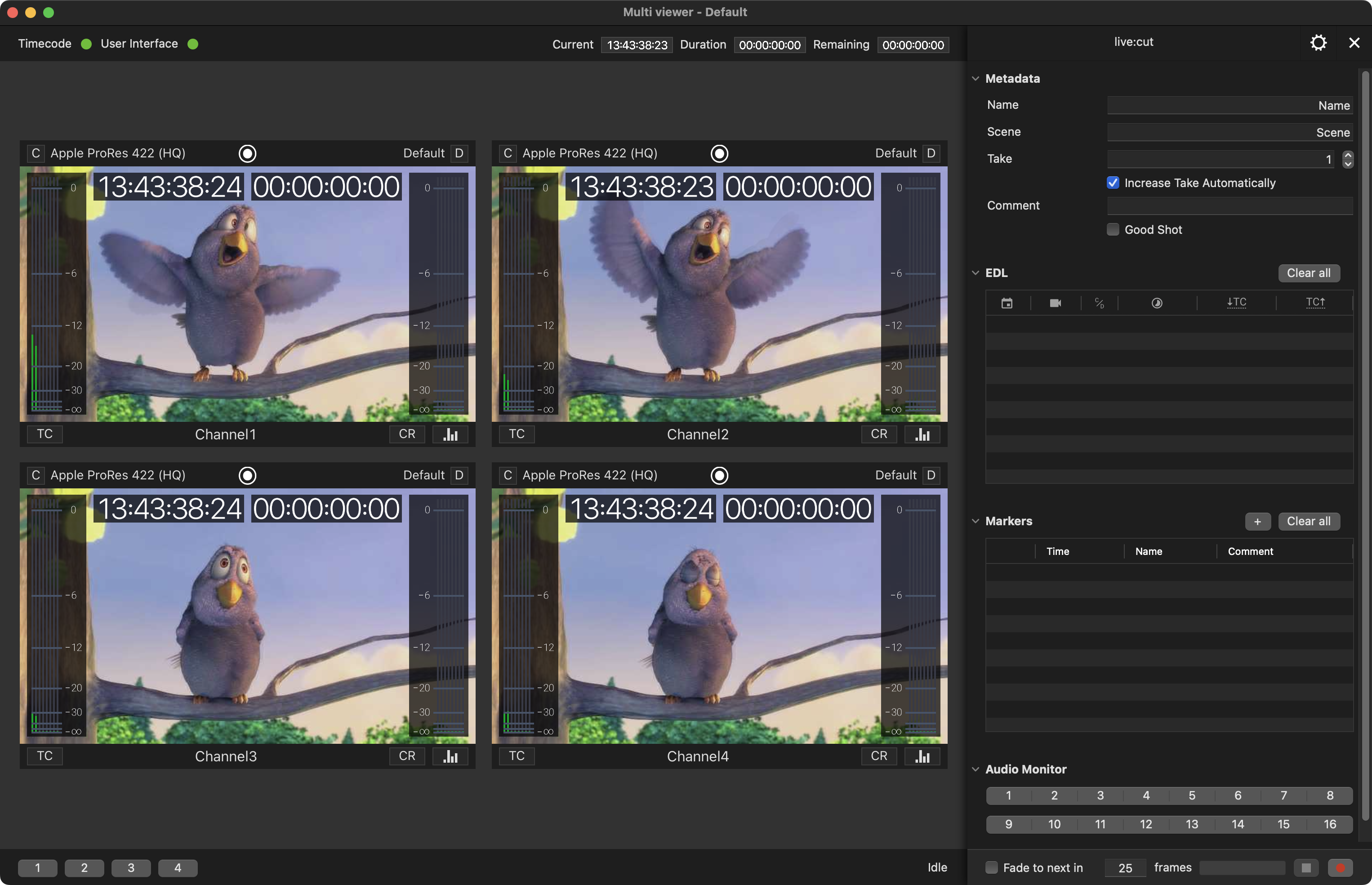Click the EDL camera column icon
1372x885 pixels.
pos(1055,303)
